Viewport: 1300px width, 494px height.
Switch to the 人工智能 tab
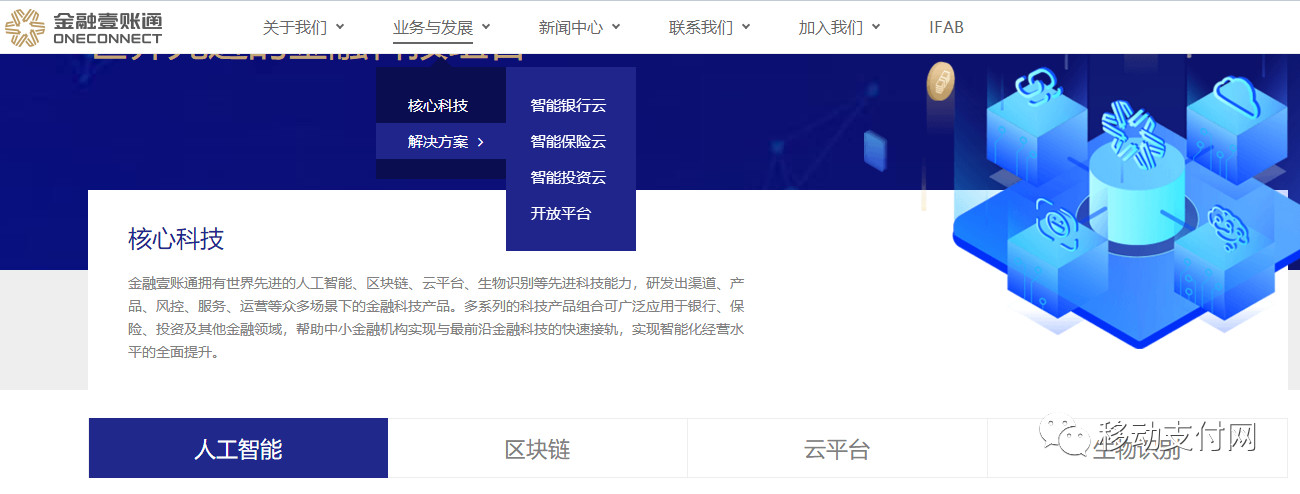[x=238, y=448]
